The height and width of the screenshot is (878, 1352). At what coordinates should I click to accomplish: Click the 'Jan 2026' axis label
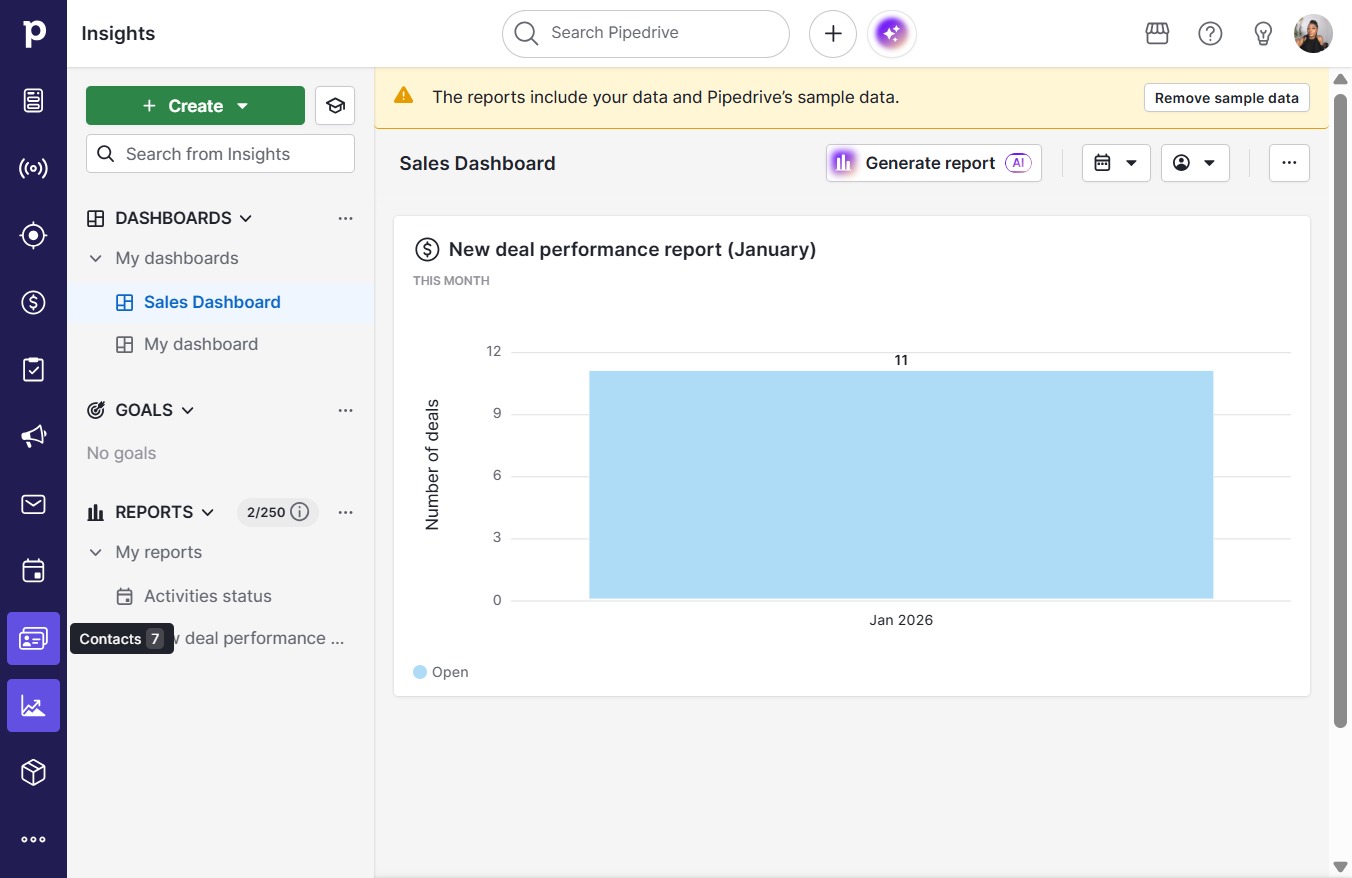[901, 620]
